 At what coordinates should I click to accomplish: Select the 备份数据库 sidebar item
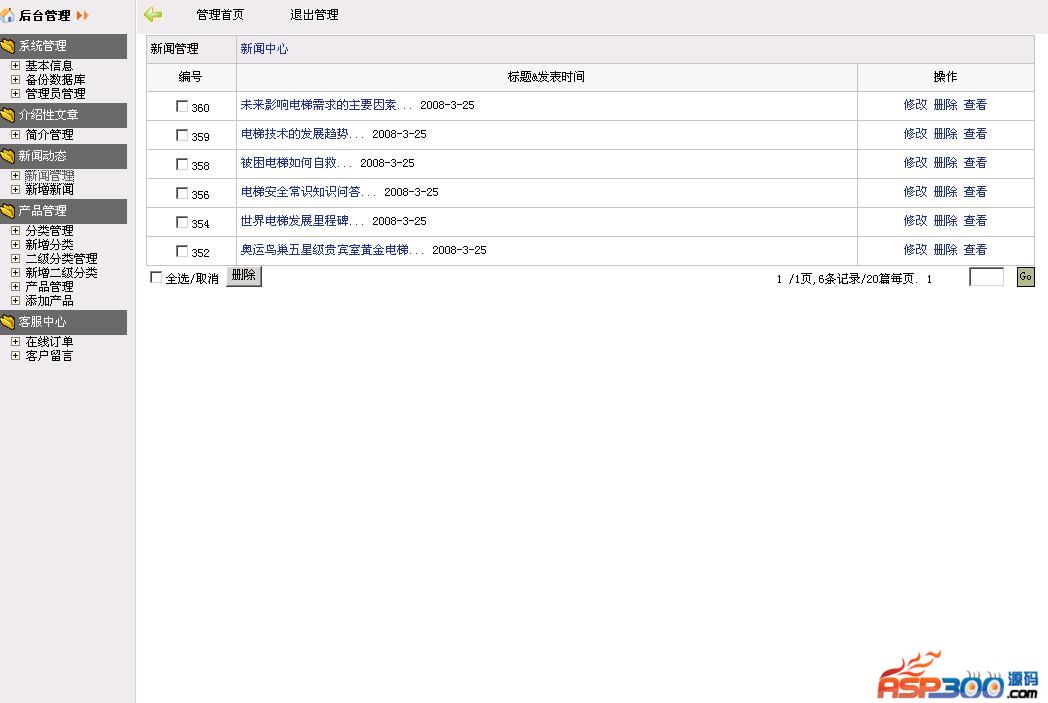pyautogui.click(x=55, y=80)
